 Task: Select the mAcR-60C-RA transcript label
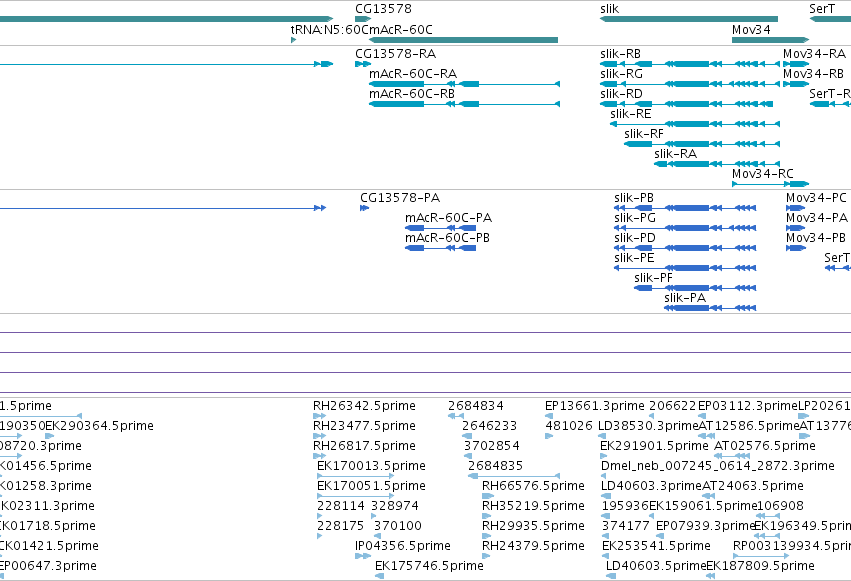412,74
